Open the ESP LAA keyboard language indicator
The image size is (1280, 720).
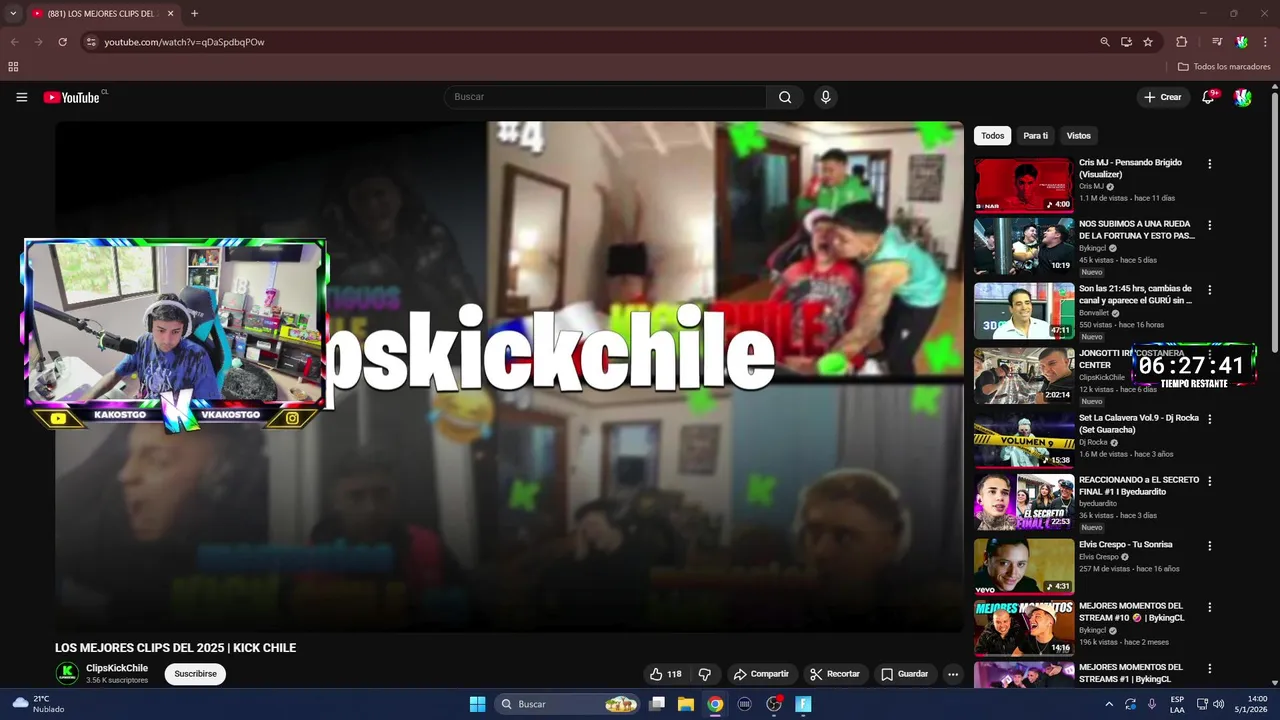pos(1177,704)
